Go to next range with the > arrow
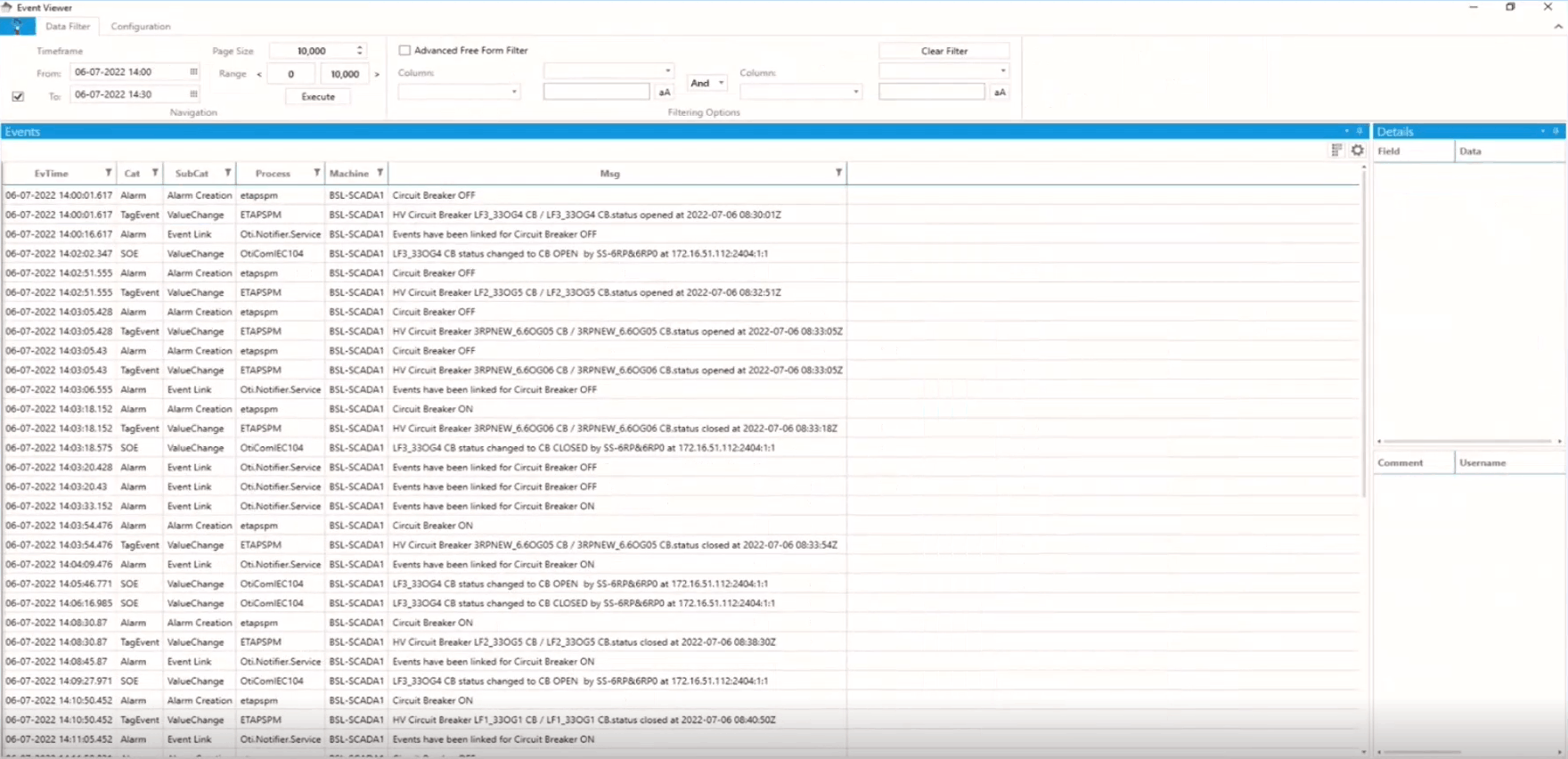This screenshot has width=1568, height=759. (377, 74)
